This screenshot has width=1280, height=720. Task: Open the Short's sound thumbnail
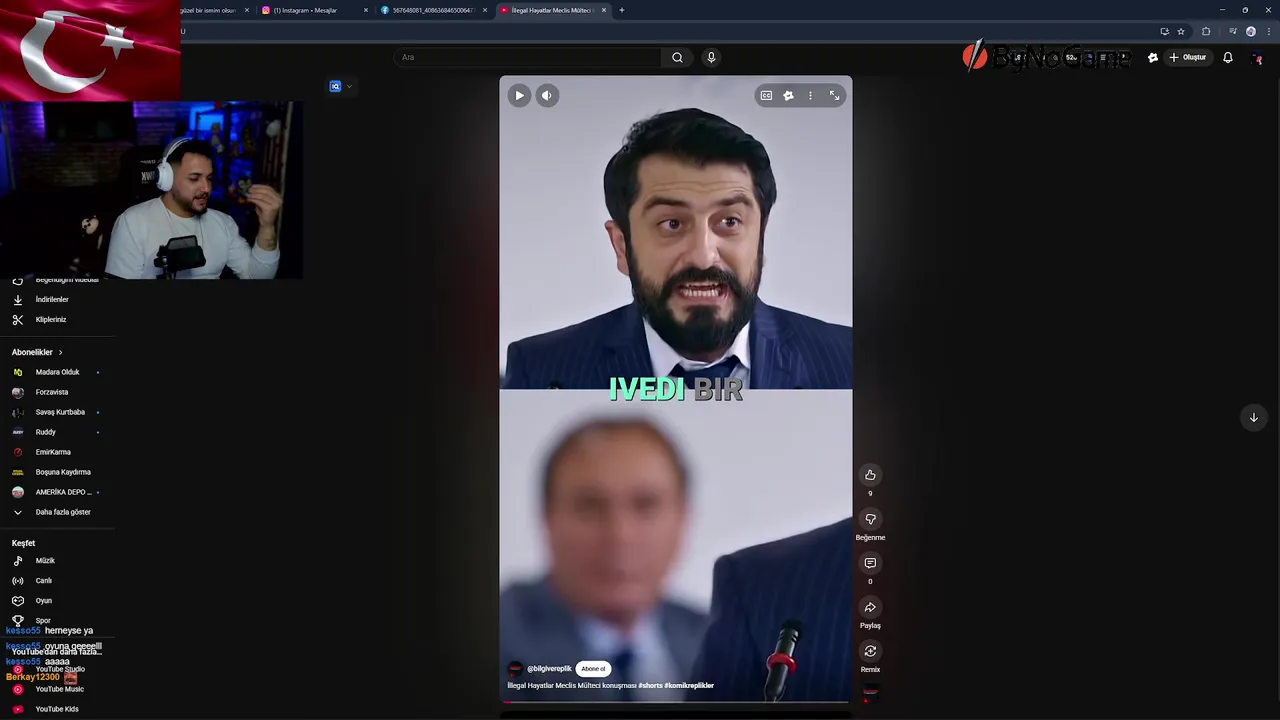tap(870, 693)
